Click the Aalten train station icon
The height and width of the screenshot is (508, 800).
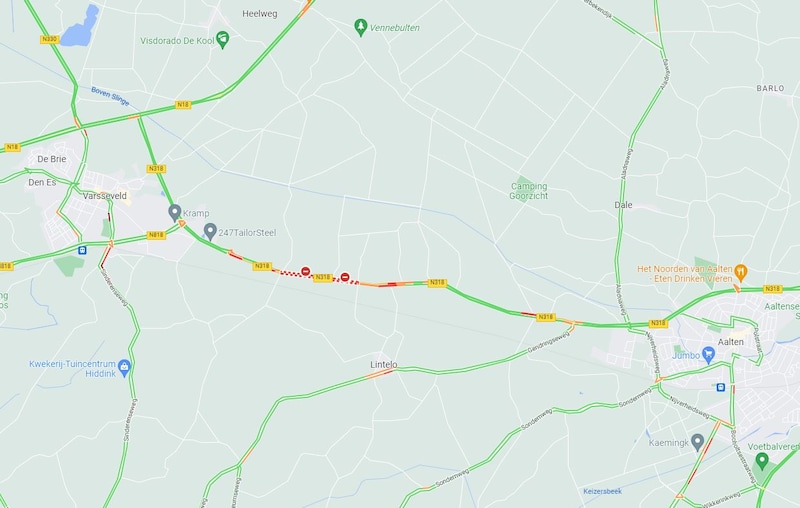point(720,388)
